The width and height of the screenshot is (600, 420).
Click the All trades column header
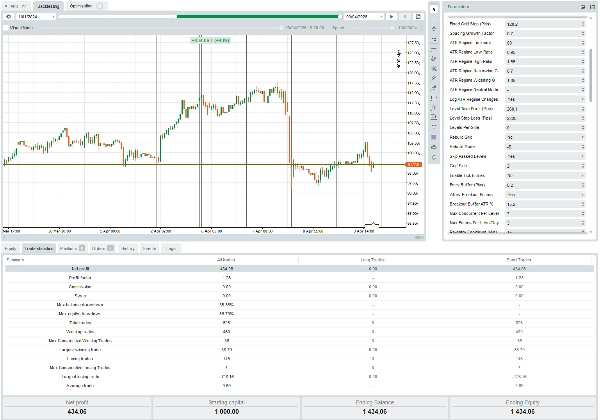coord(226,260)
